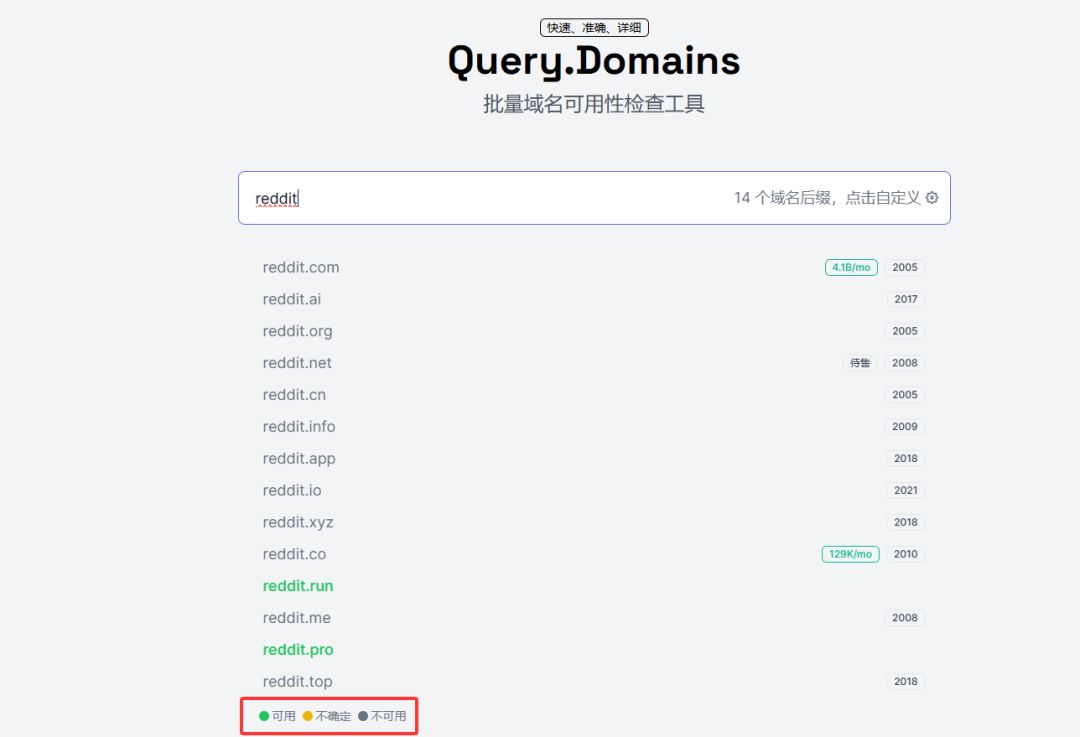Click the 129K/mo traffic badge
Screen dimensions: 1080x737
[851, 554]
